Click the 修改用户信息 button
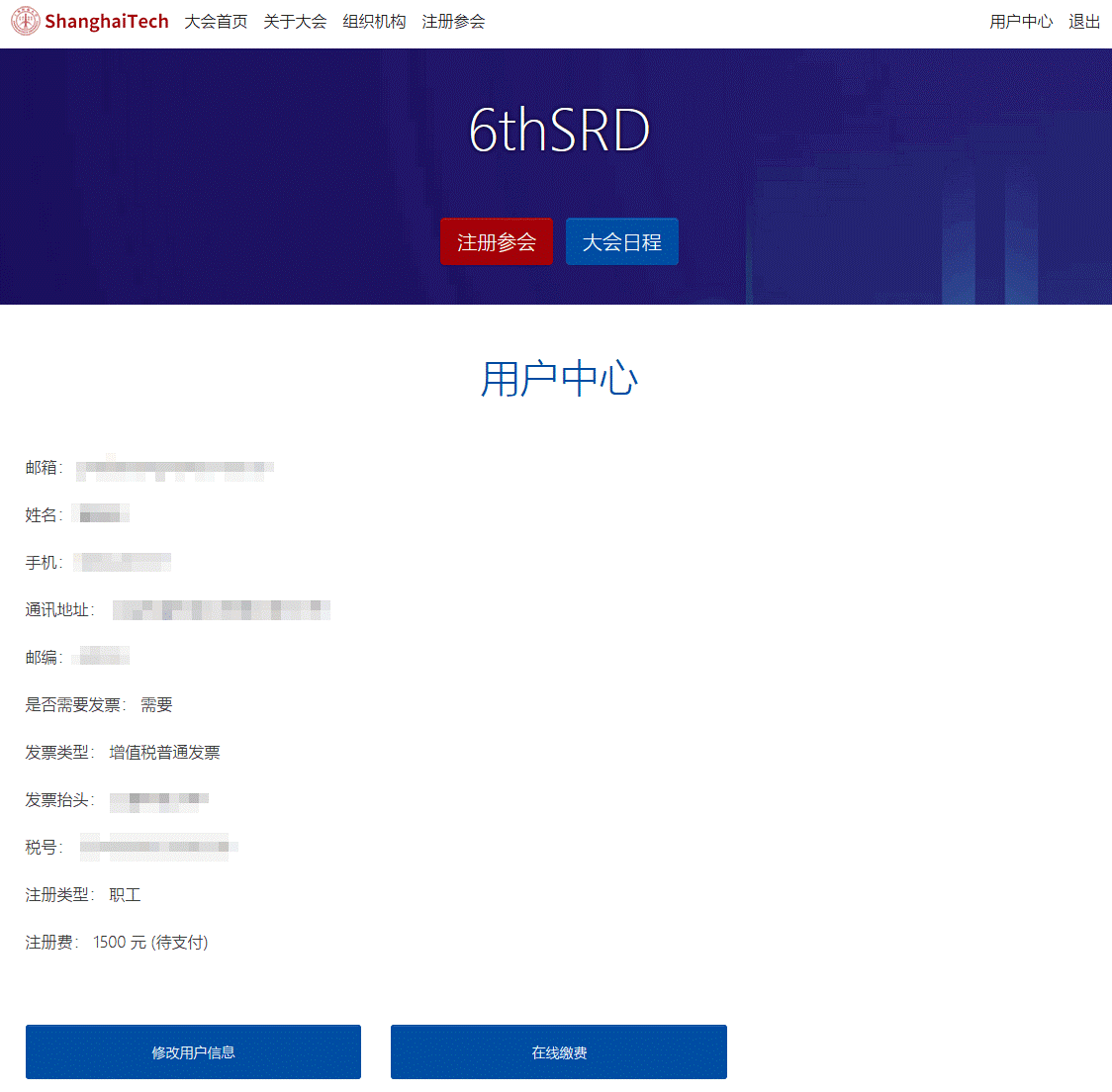The width and height of the screenshot is (1112, 1092). point(193,1052)
